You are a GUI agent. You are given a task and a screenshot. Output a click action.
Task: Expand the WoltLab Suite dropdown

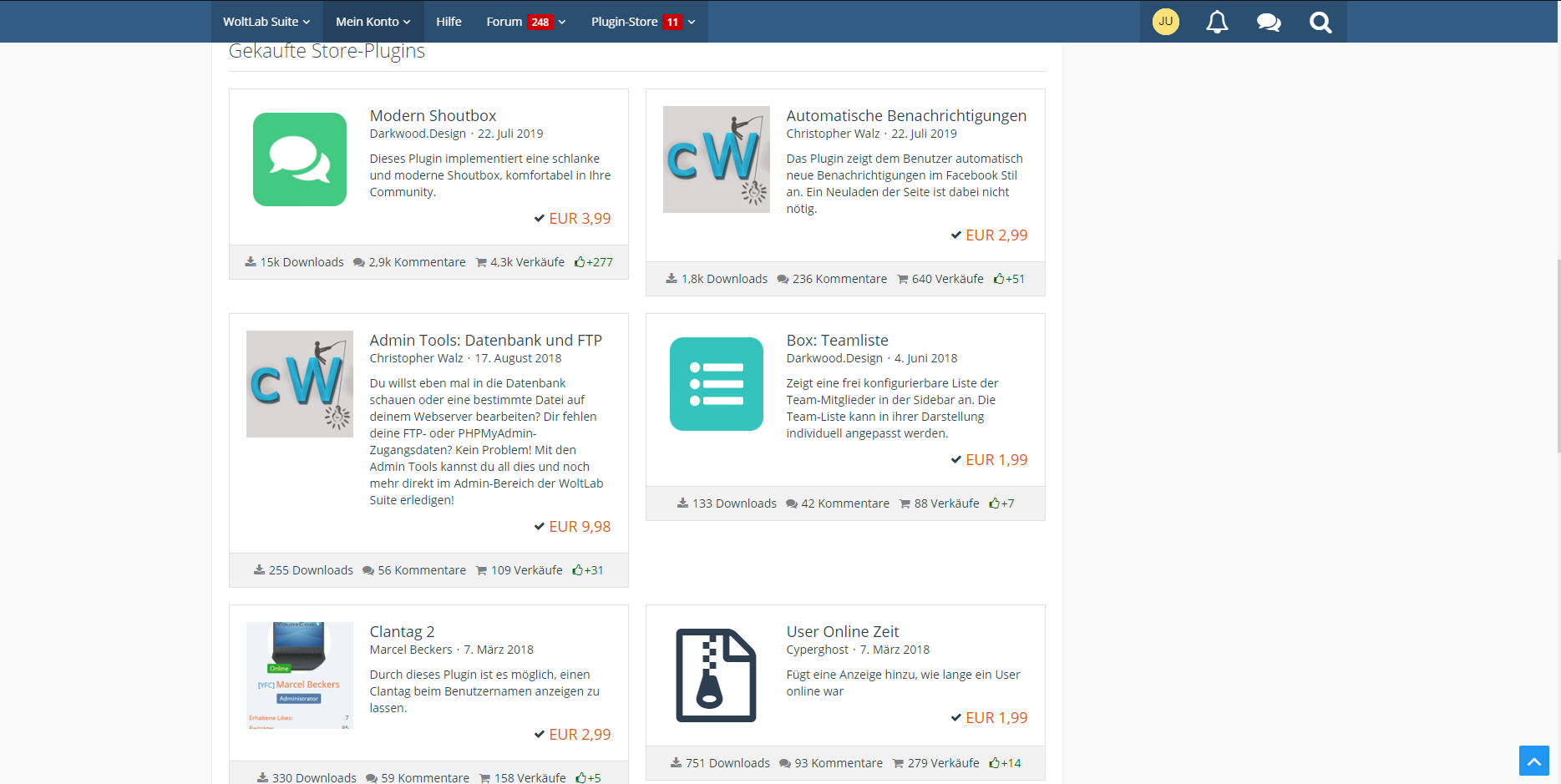pos(266,22)
